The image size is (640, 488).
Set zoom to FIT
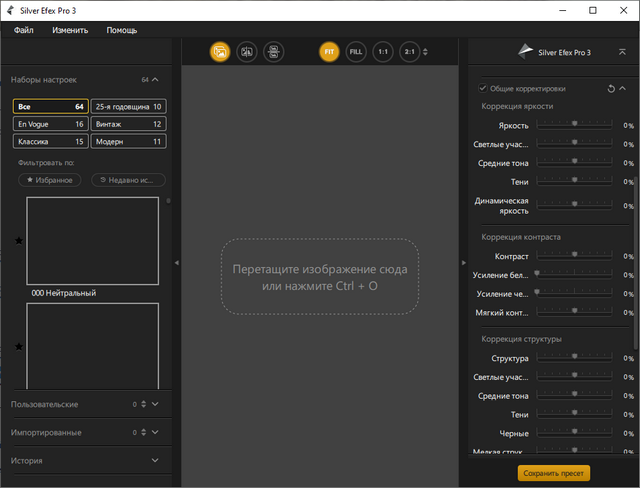point(329,52)
